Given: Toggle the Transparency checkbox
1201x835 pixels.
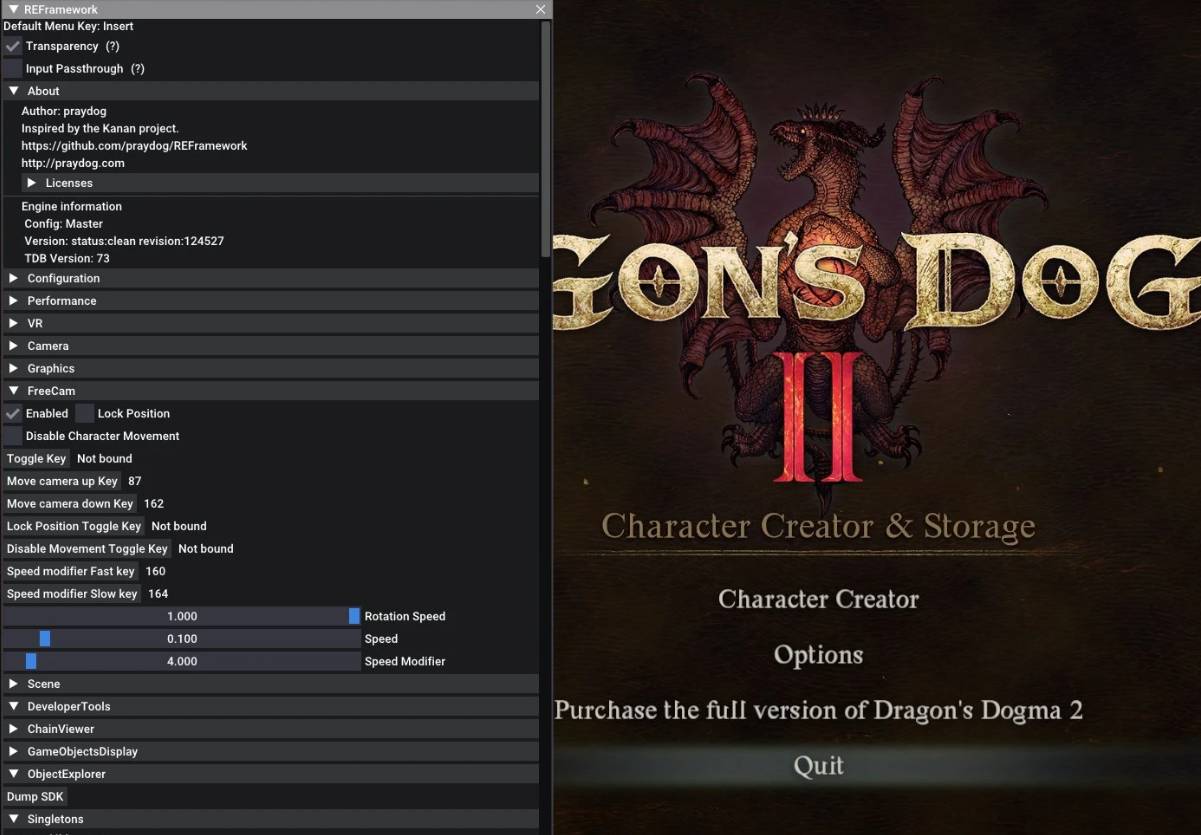Looking at the screenshot, I should coord(12,46).
